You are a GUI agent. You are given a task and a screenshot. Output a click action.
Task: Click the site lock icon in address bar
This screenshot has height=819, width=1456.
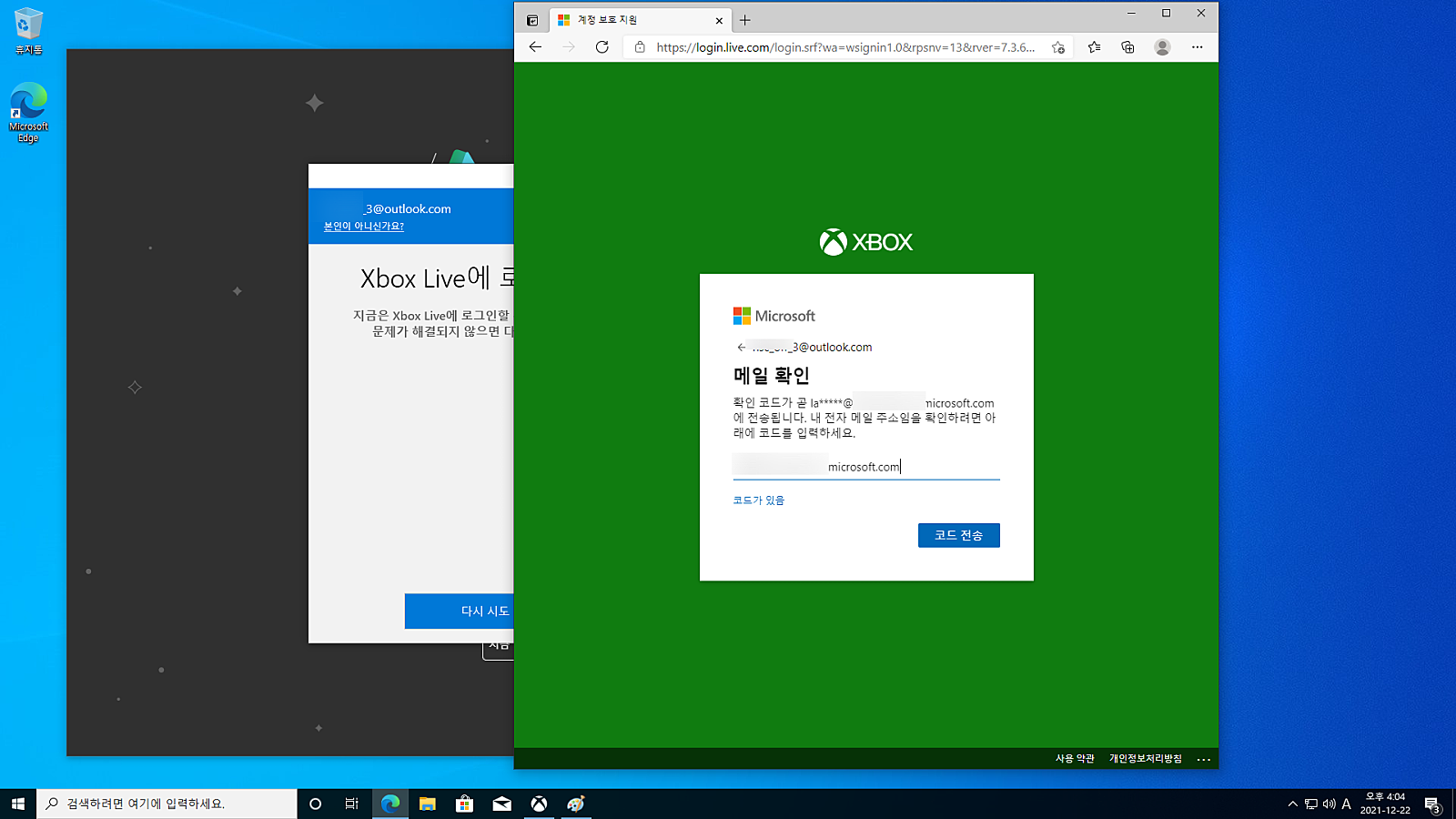[x=640, y=47]
